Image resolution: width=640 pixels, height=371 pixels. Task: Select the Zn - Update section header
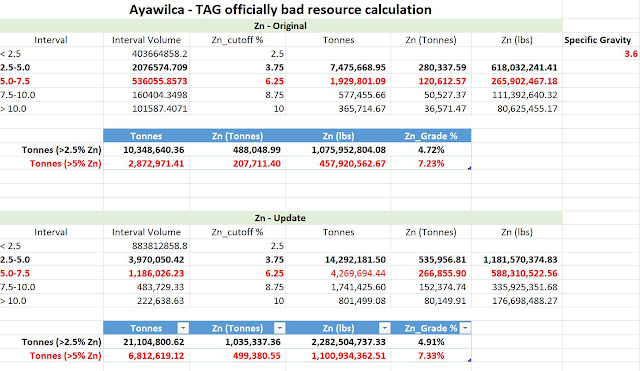(x=281, y=218)
